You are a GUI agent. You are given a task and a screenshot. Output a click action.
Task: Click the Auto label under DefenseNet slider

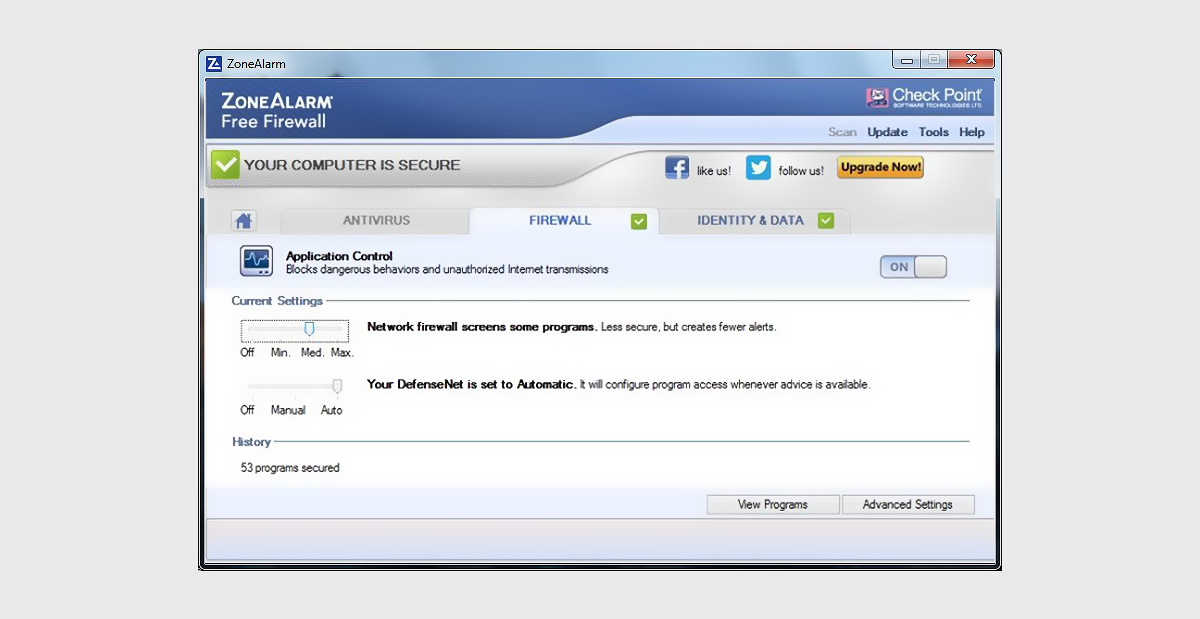click(x=331, y=411)
